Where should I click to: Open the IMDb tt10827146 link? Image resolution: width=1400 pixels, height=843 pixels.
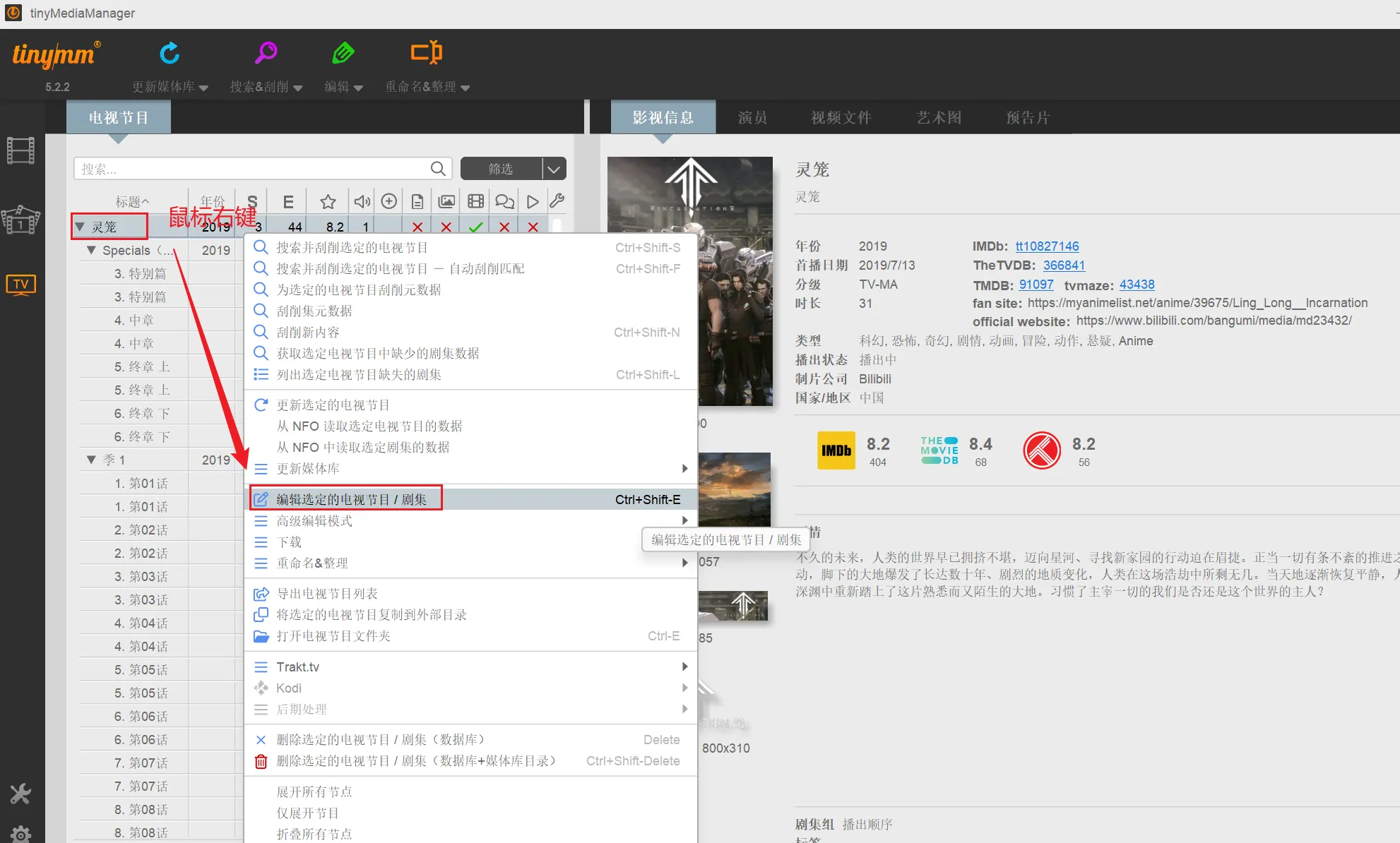(1047, 246)
